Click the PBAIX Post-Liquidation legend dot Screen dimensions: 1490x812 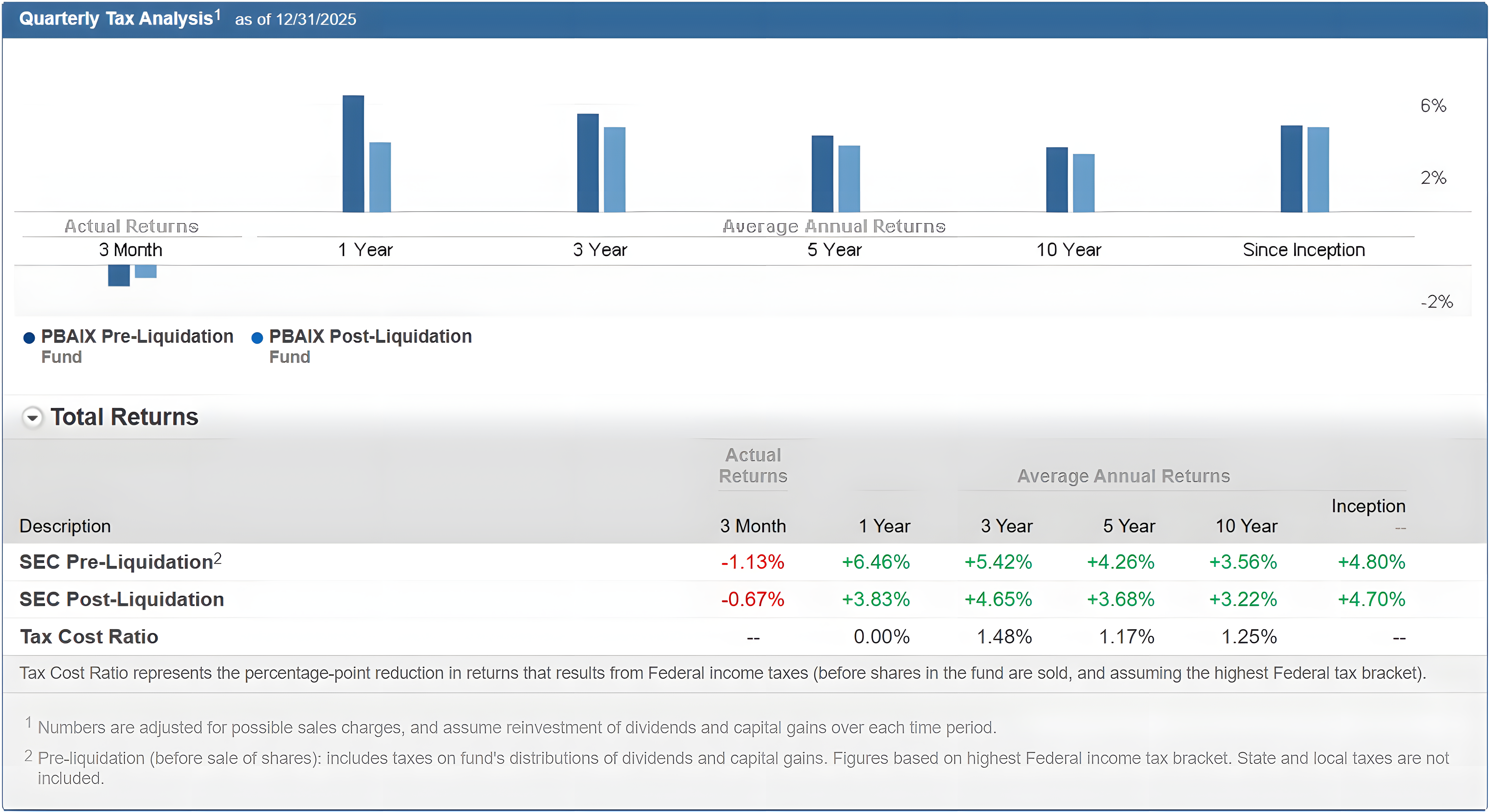coord(257,338)
